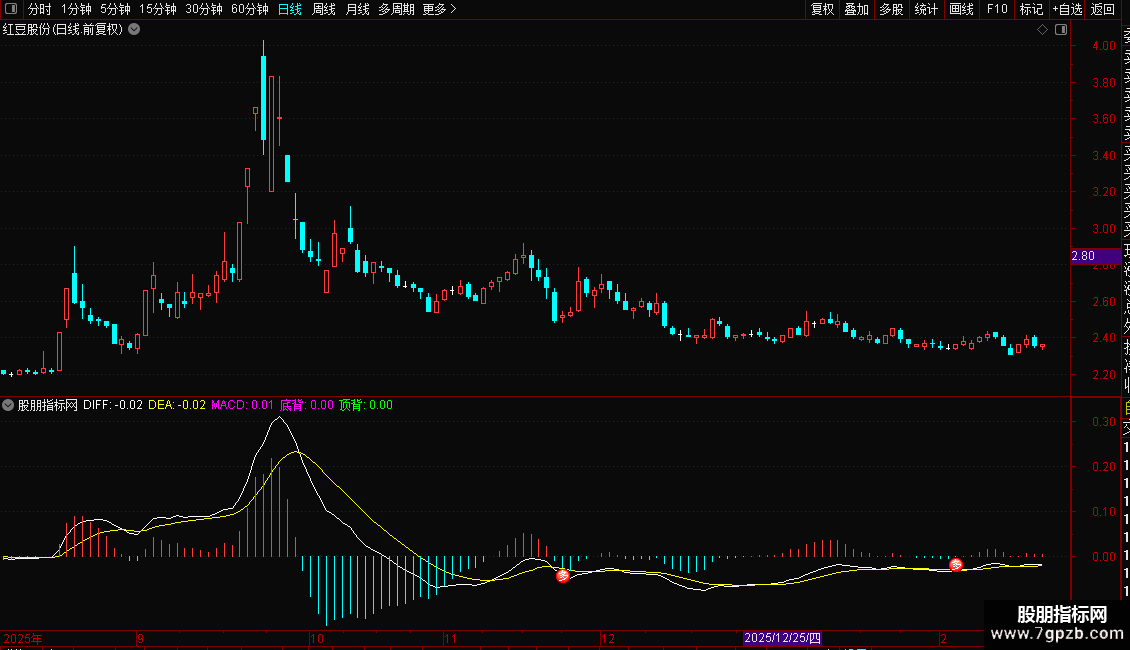This screenshot has width=1130, height=650.
Task: Click second red 多 signal marker
Action: tap(956, 565)
